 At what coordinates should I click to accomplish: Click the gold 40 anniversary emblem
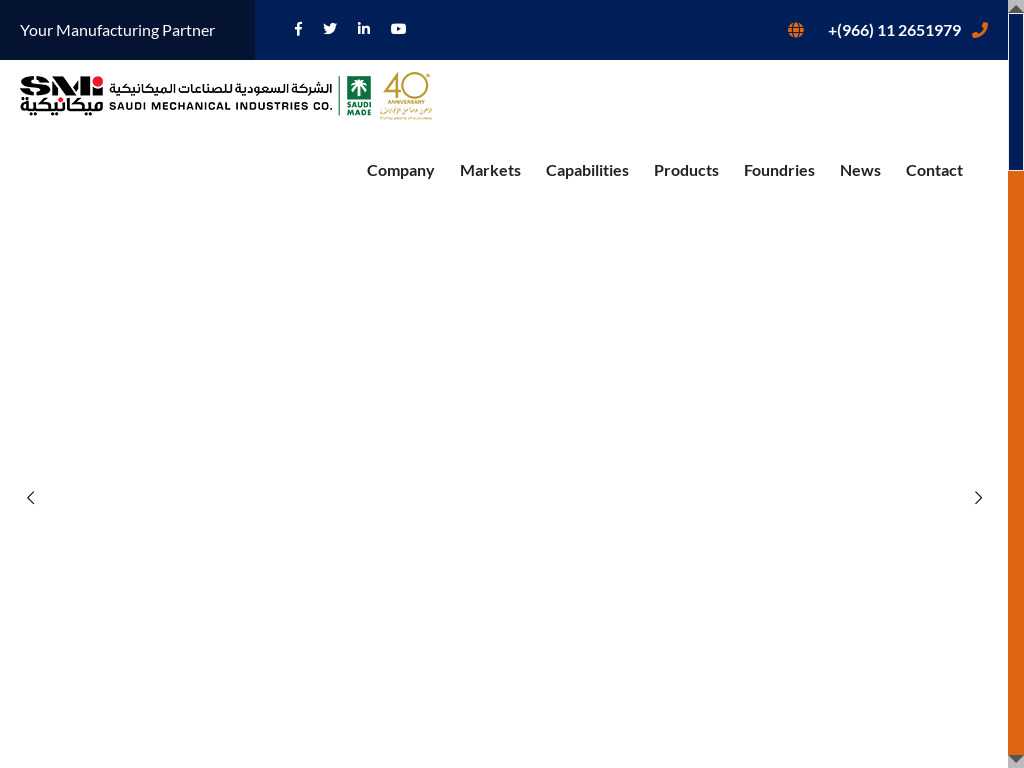tap(406, 96)
